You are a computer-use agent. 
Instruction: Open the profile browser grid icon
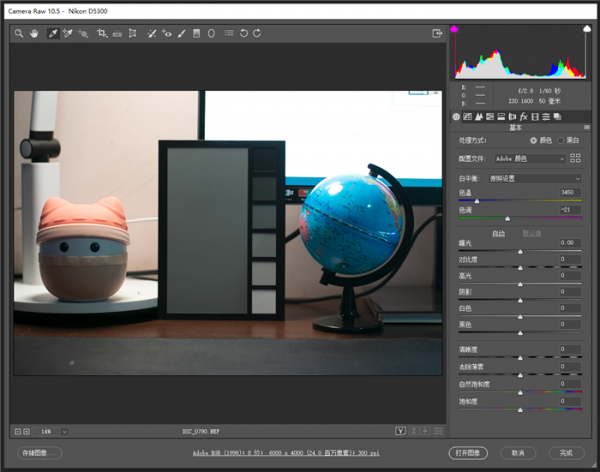pyautogui.click(x=575, y=158)
